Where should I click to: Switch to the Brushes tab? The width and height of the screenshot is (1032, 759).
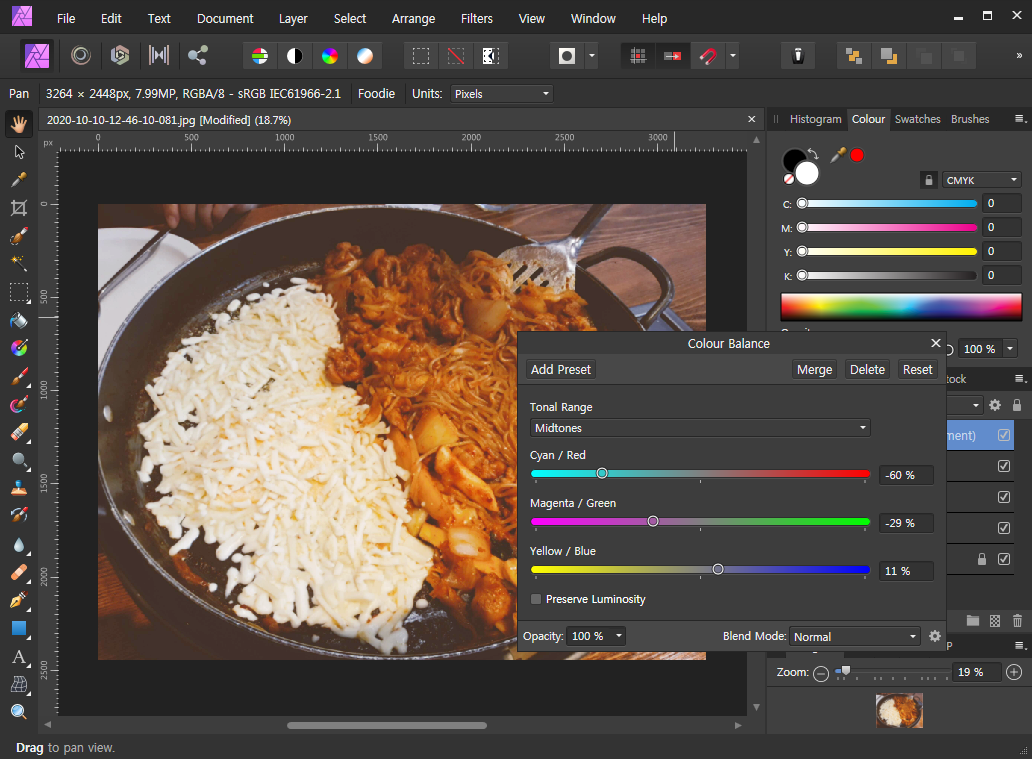click(969, 119)
